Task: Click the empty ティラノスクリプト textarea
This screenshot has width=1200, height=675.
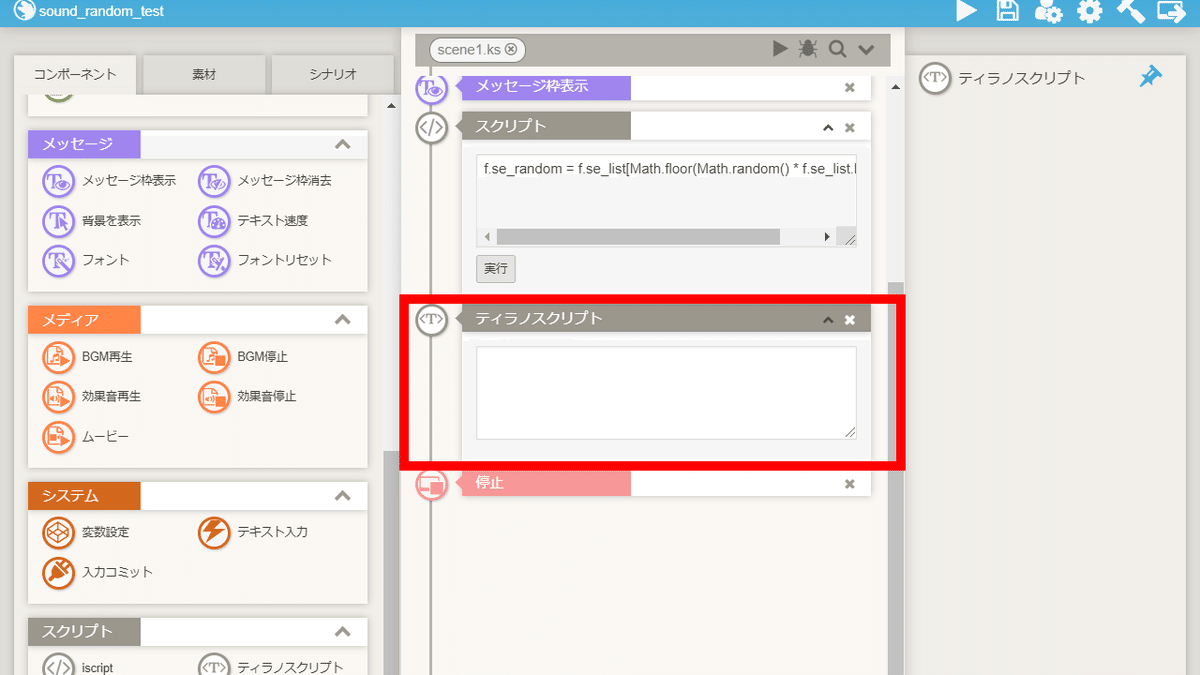Action: [x=666, y=393]
